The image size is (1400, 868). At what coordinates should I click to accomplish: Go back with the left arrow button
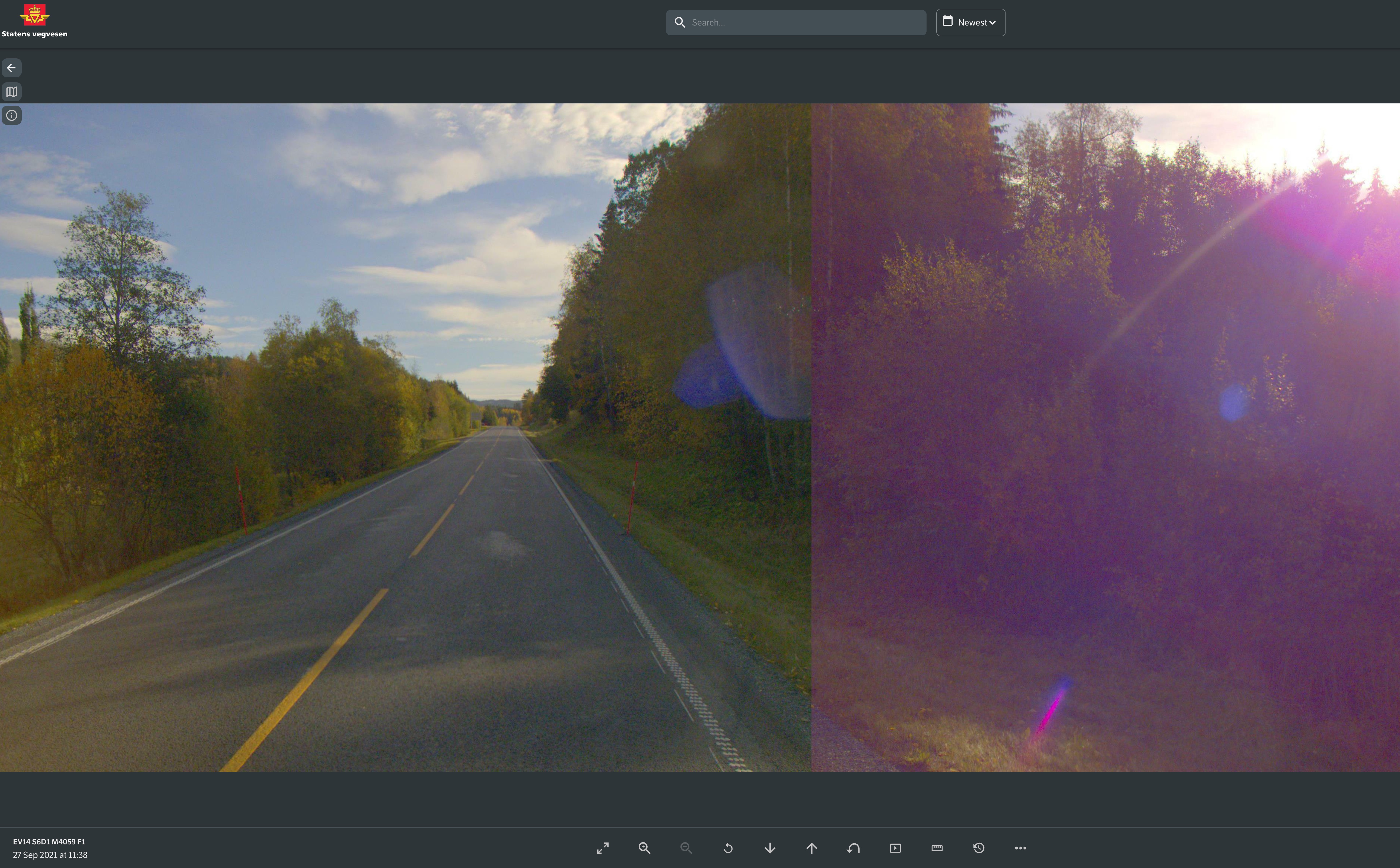[x=11, y=68]
